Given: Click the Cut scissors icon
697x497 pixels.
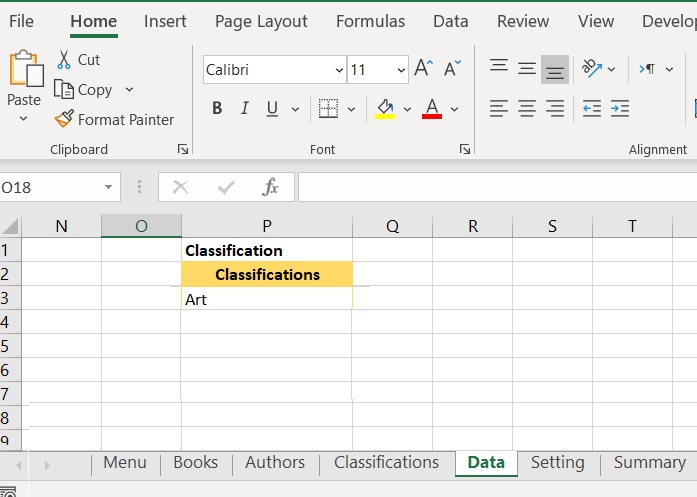Looking at the screenshot, I should [x=65, y=60].
